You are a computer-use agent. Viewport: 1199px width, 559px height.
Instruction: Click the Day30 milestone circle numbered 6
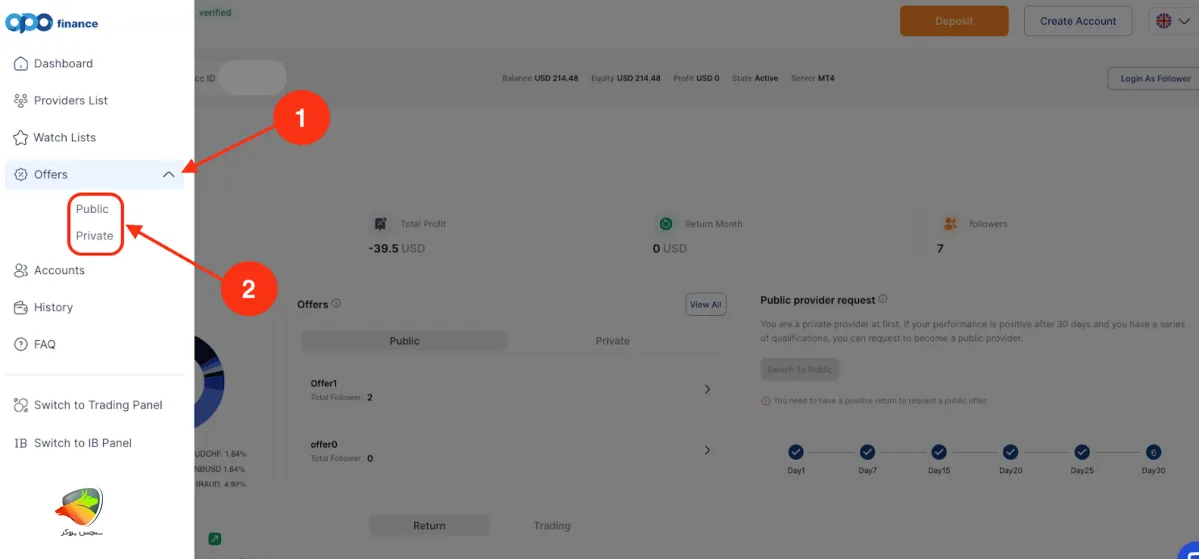click(1153, 452)
